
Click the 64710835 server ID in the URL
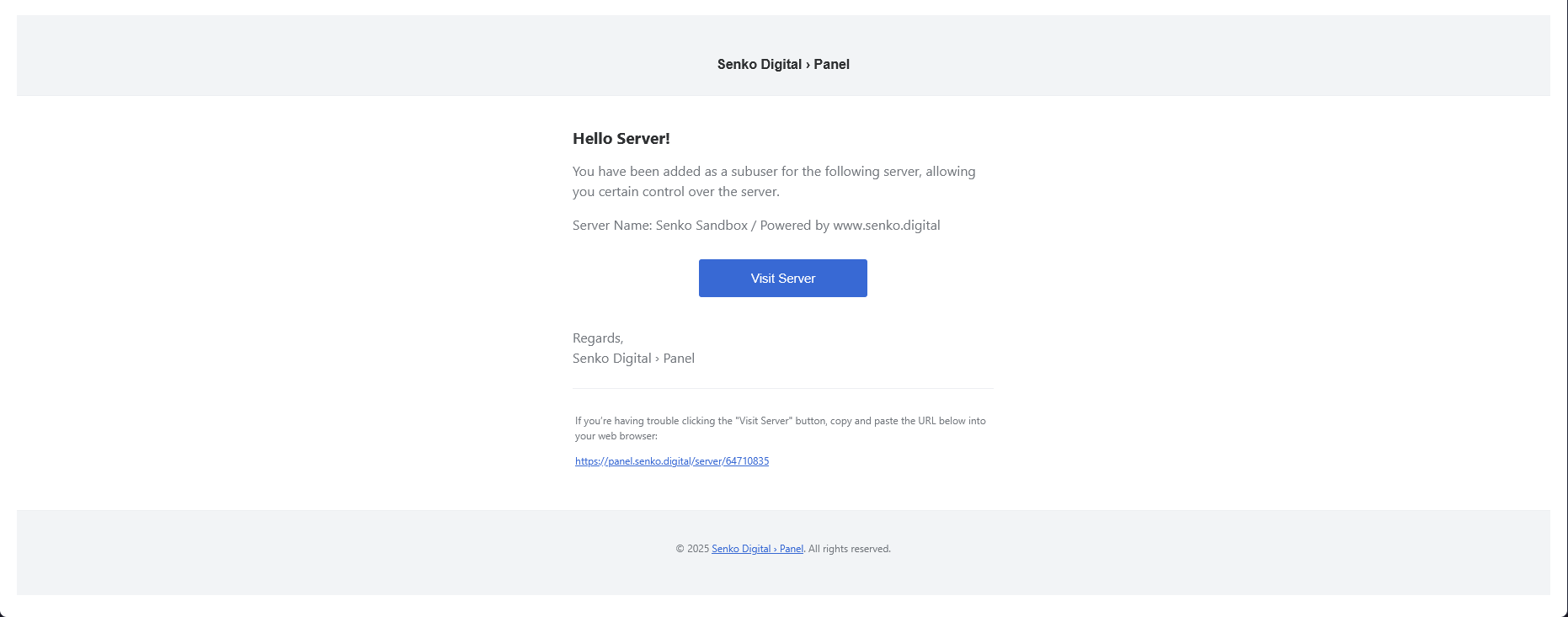click(x=746, y=461)
